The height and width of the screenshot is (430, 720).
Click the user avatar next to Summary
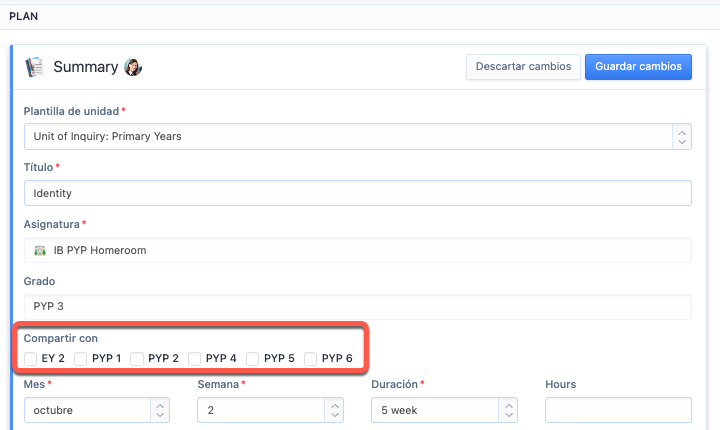(x=133, y=67)
